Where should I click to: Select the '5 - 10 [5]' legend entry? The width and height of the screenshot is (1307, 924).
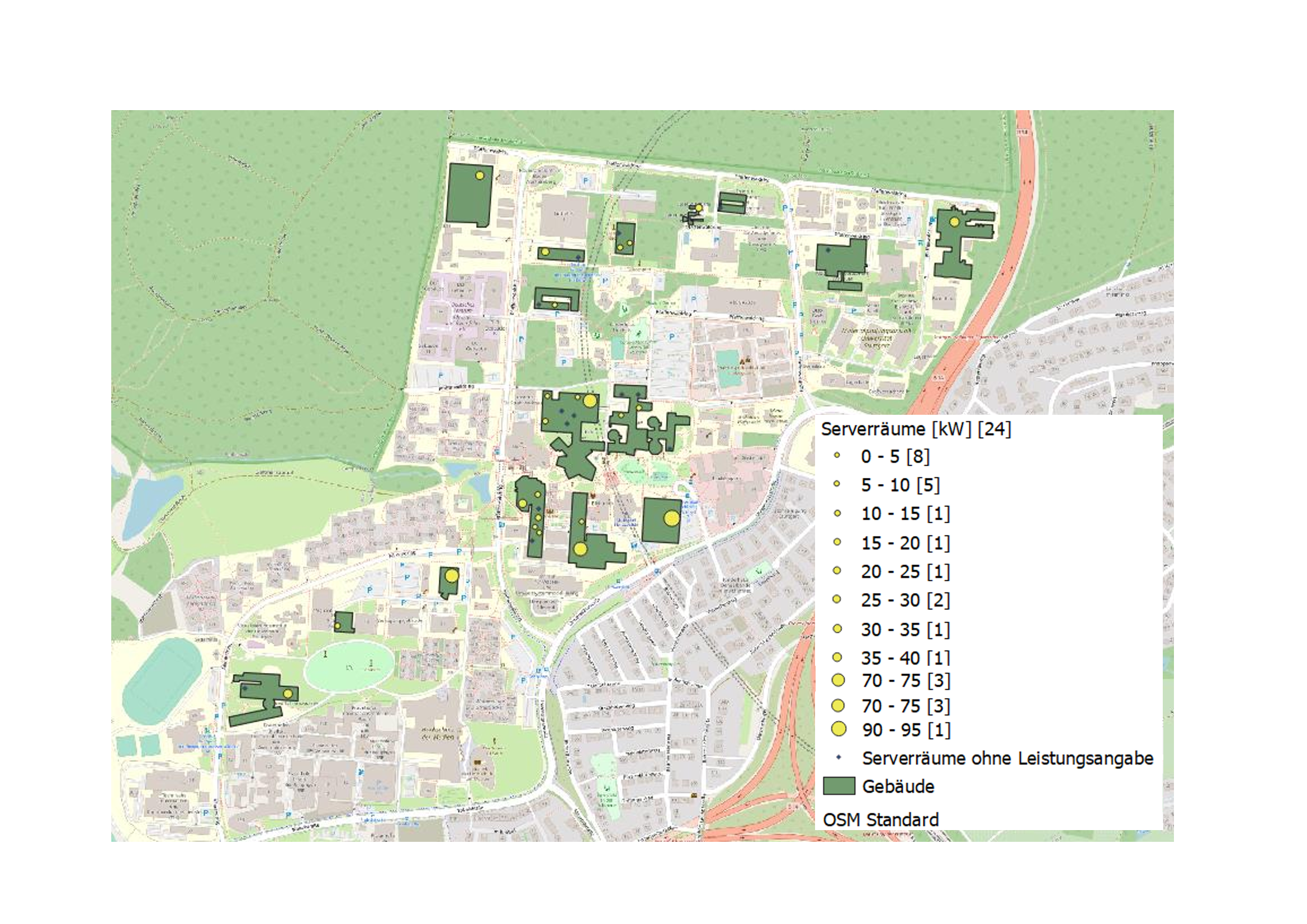pyautogui.click(x=900, y=485)
